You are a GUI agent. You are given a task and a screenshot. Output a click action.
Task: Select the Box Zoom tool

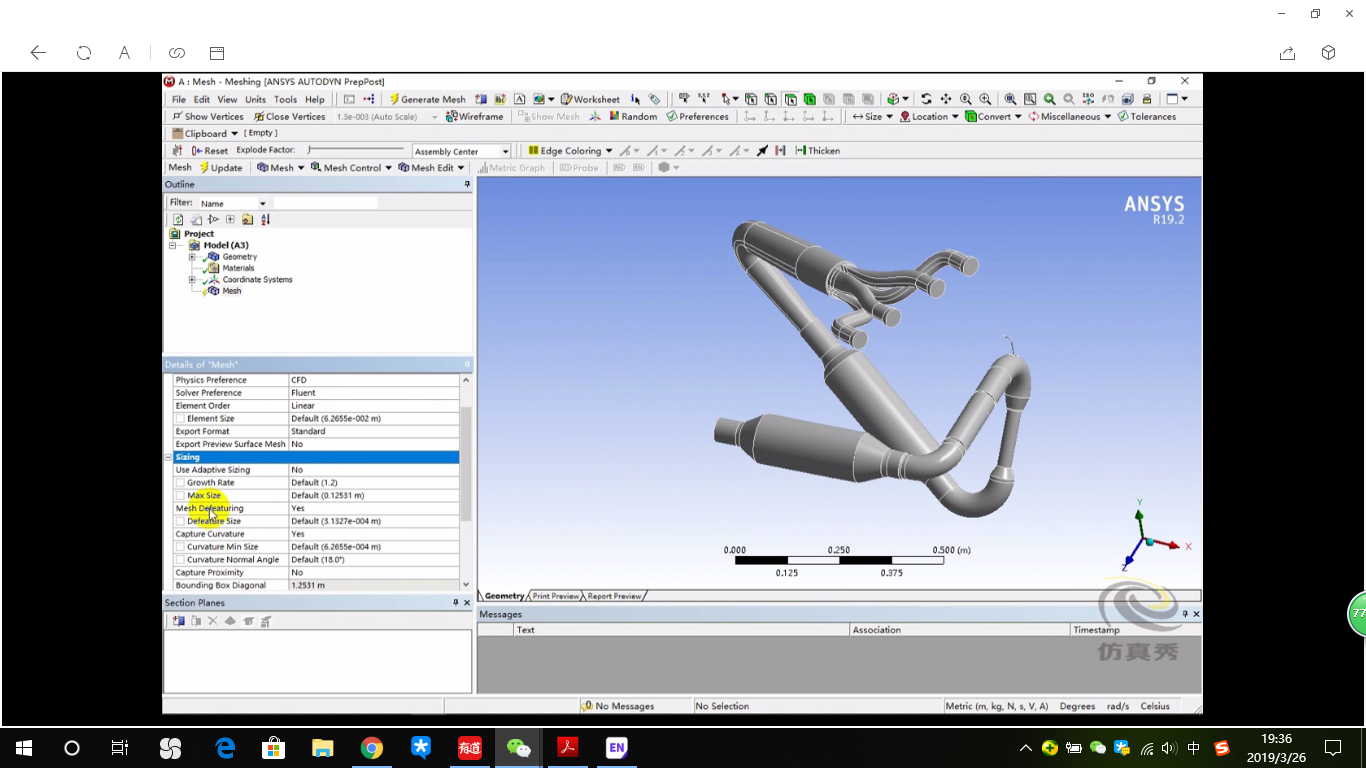pos(985,99)
